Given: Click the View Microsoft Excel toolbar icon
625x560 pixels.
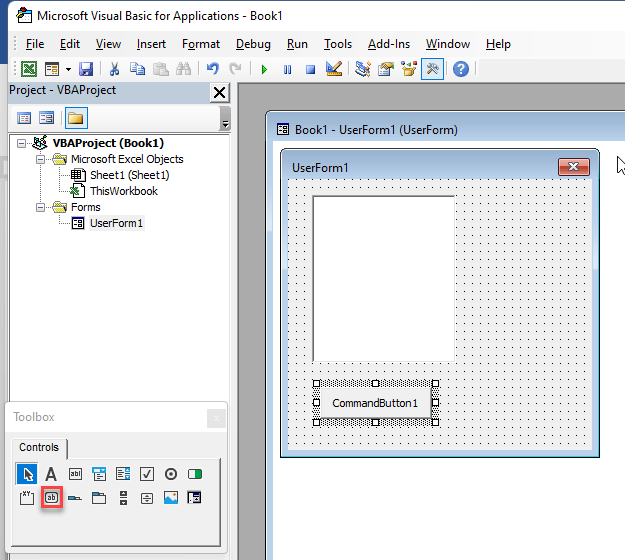Looking at the screenshot, I should 29,69.
